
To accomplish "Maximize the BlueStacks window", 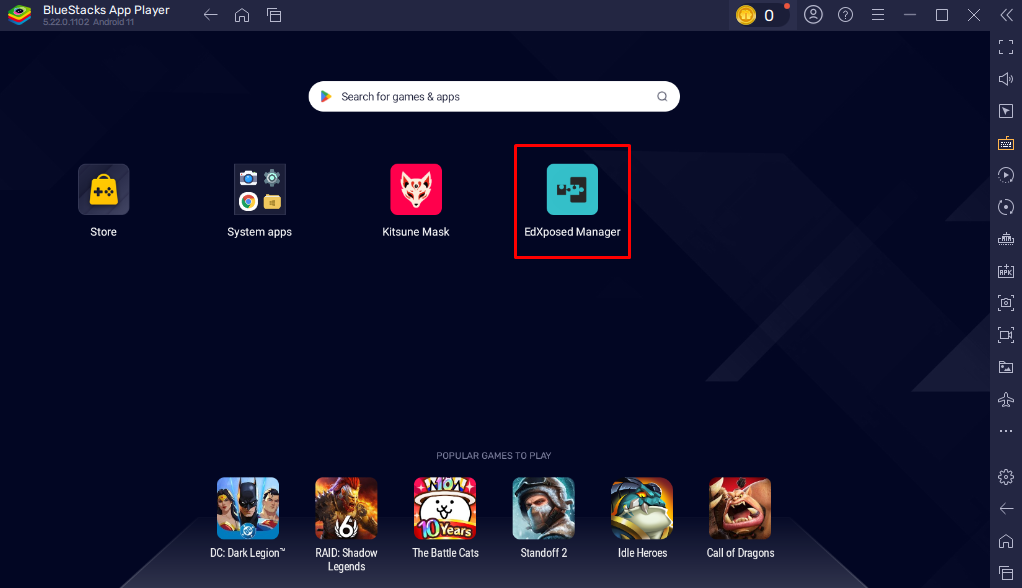I will (x=942, y=15).
